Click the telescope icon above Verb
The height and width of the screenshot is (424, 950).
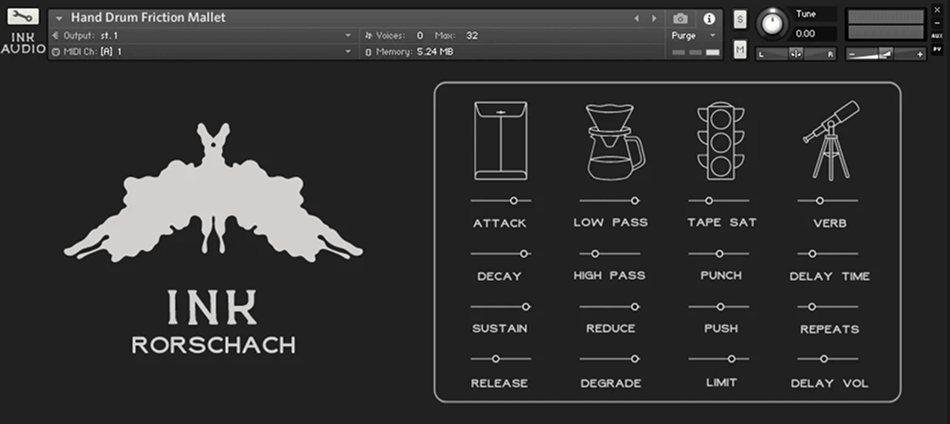point(831,141)
